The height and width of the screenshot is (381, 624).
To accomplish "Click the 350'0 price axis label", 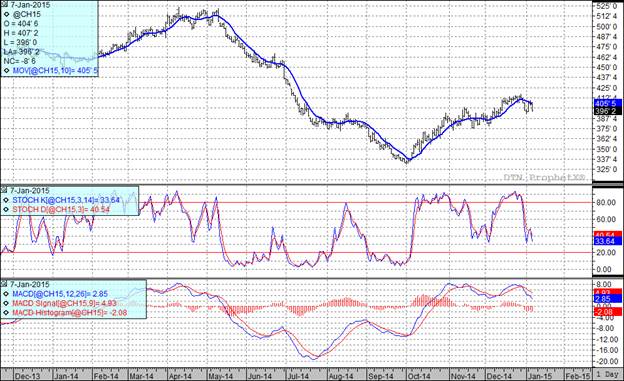I will click(606, 149).
